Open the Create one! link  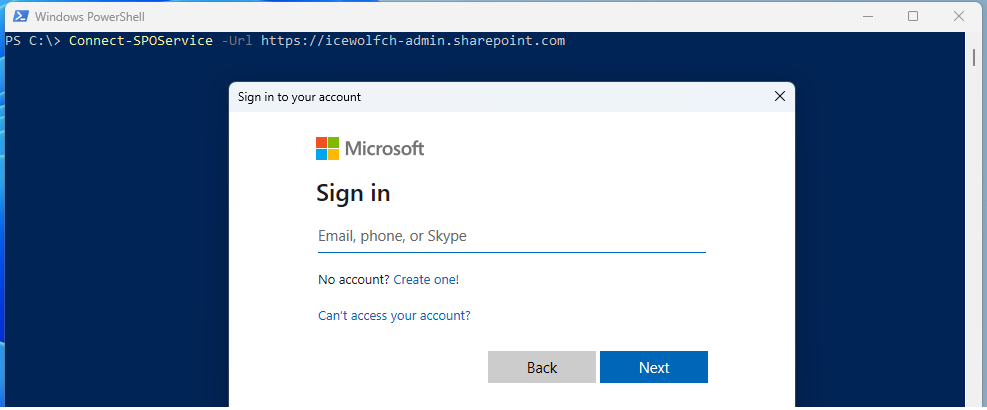tap(426, 280)
